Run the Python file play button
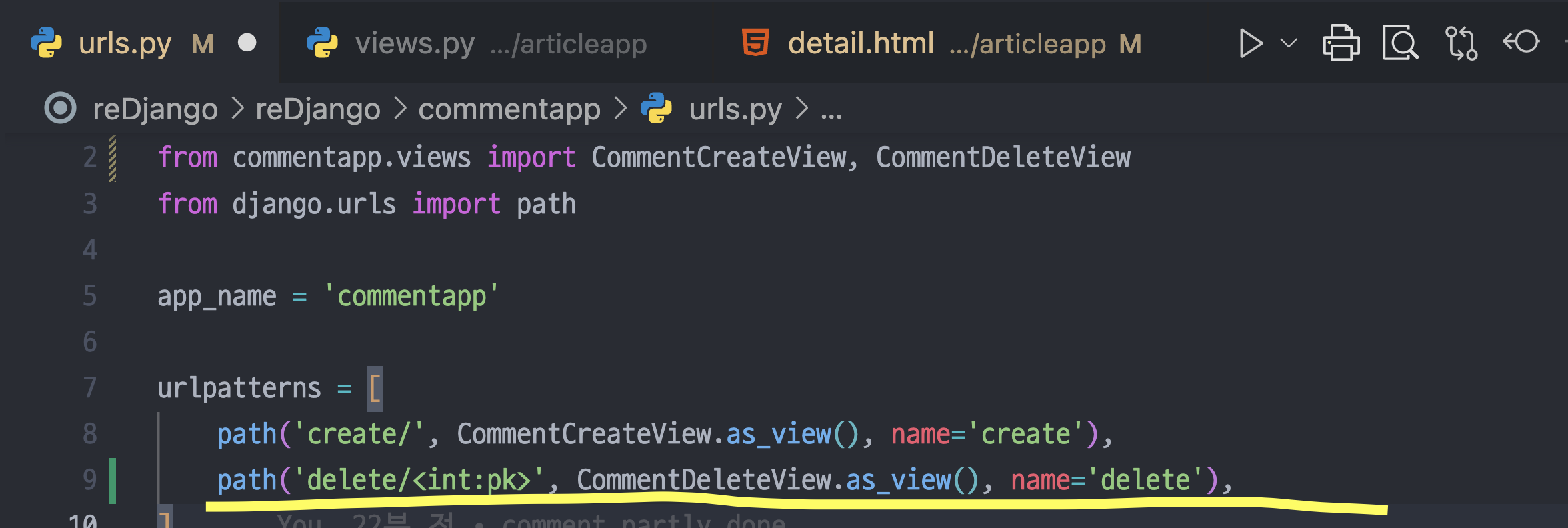The height and width of the screenshot is (528, 1568). tap(1250, 44)
